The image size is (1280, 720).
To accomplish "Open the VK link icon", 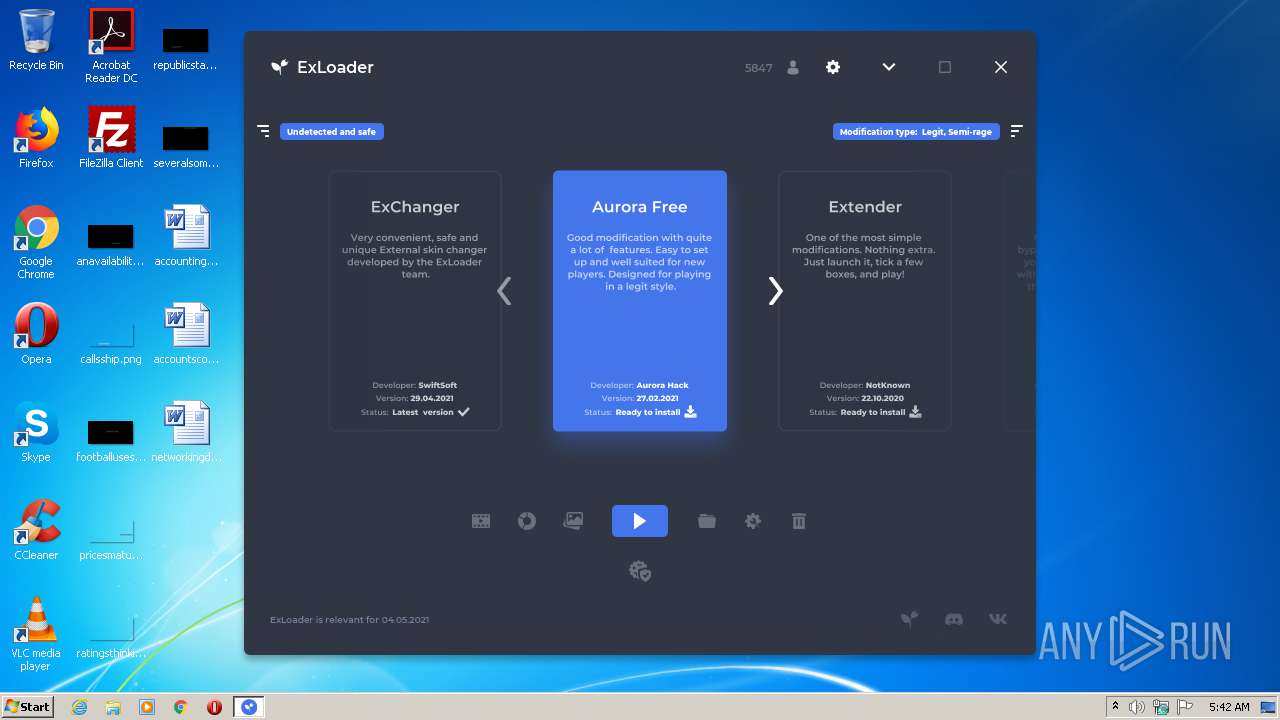I will point(998,619).
